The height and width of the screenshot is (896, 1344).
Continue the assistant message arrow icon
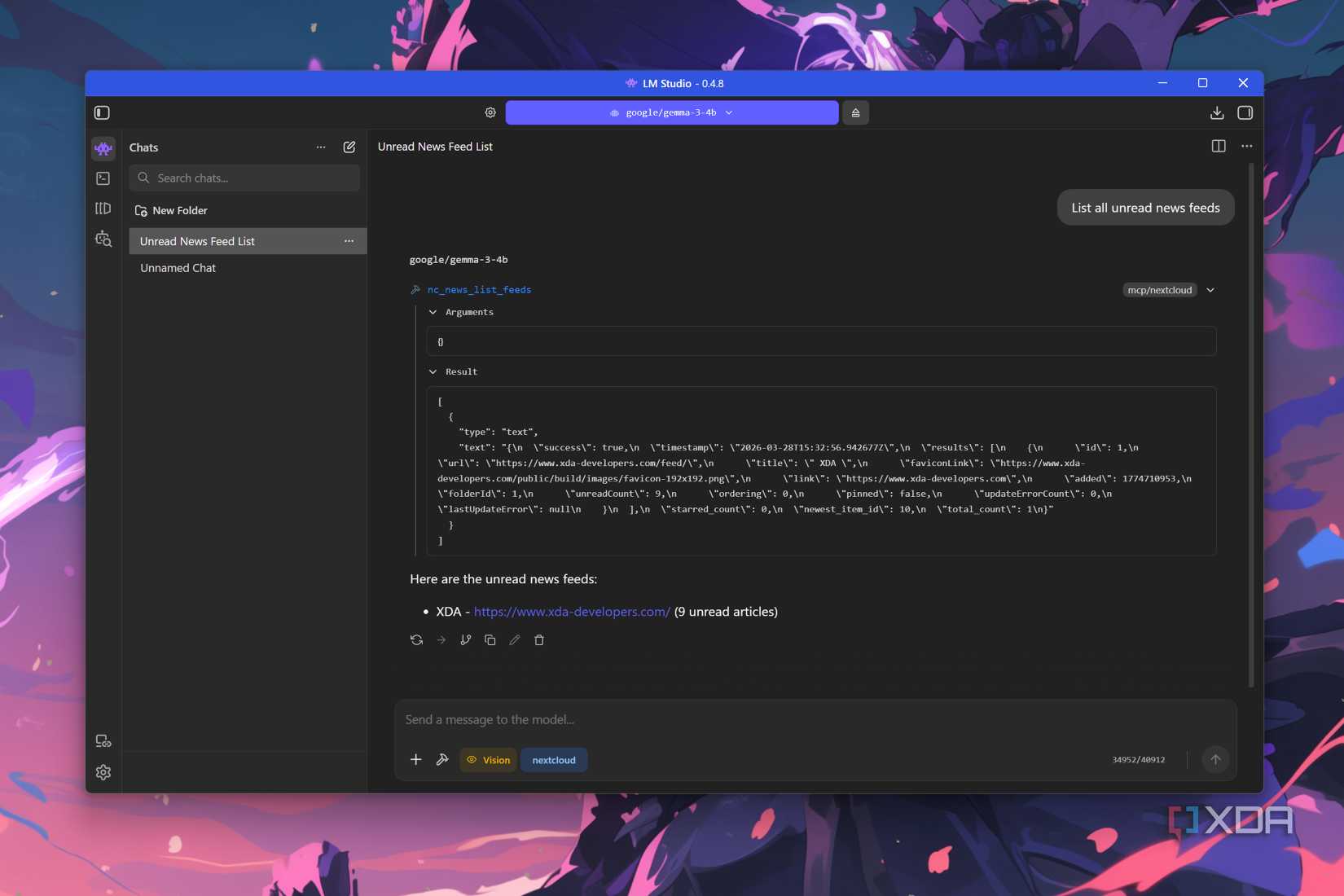441,640
